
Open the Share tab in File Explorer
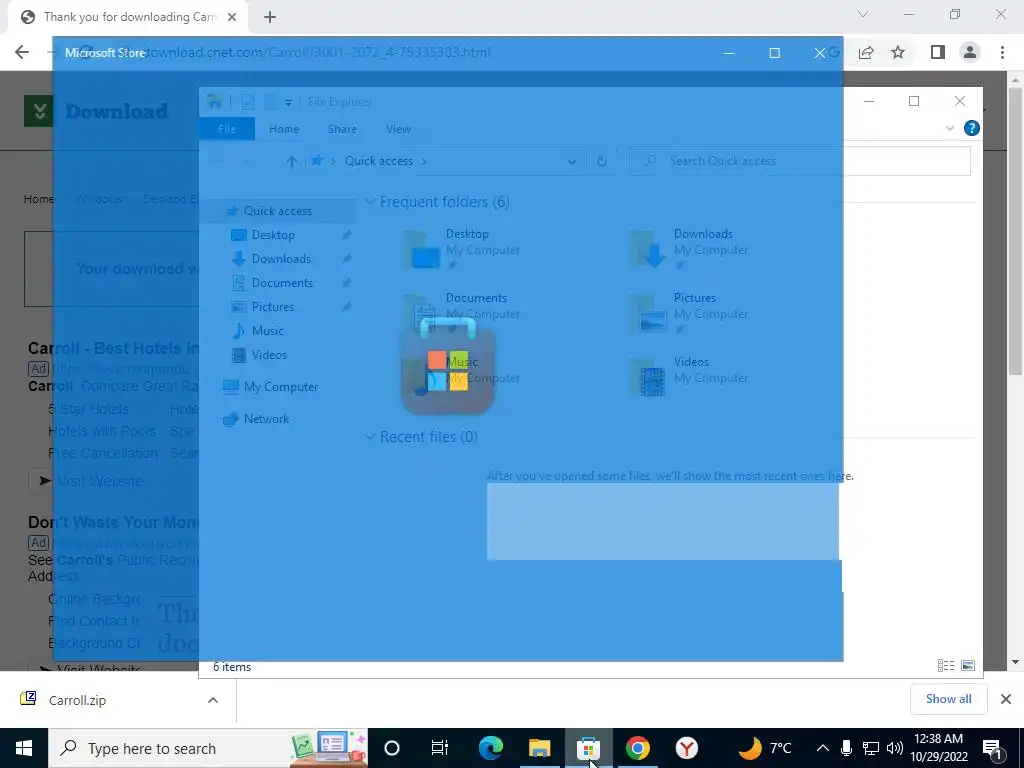[342, 129]
